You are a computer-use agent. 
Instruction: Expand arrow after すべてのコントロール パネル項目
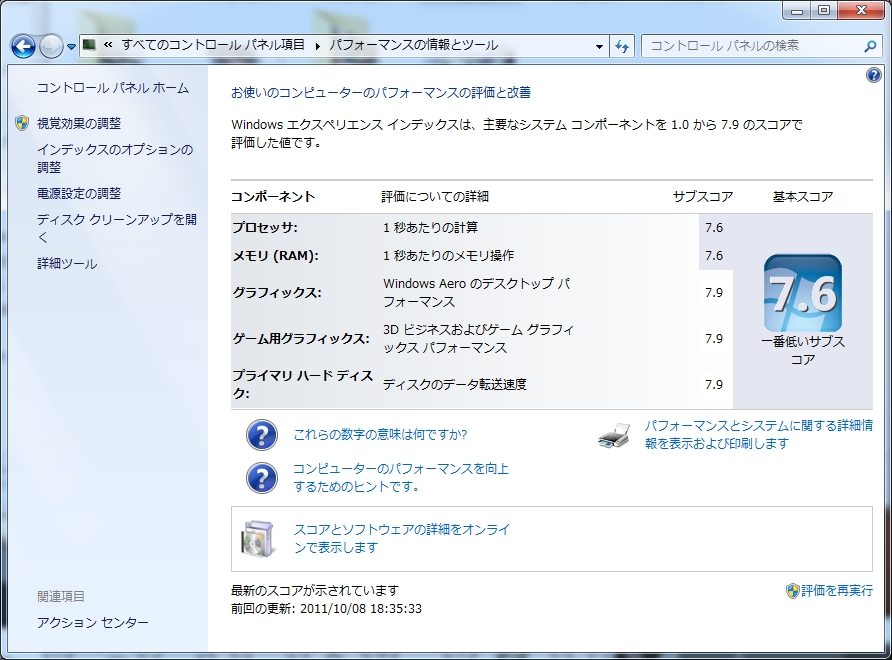pos(317,46)
